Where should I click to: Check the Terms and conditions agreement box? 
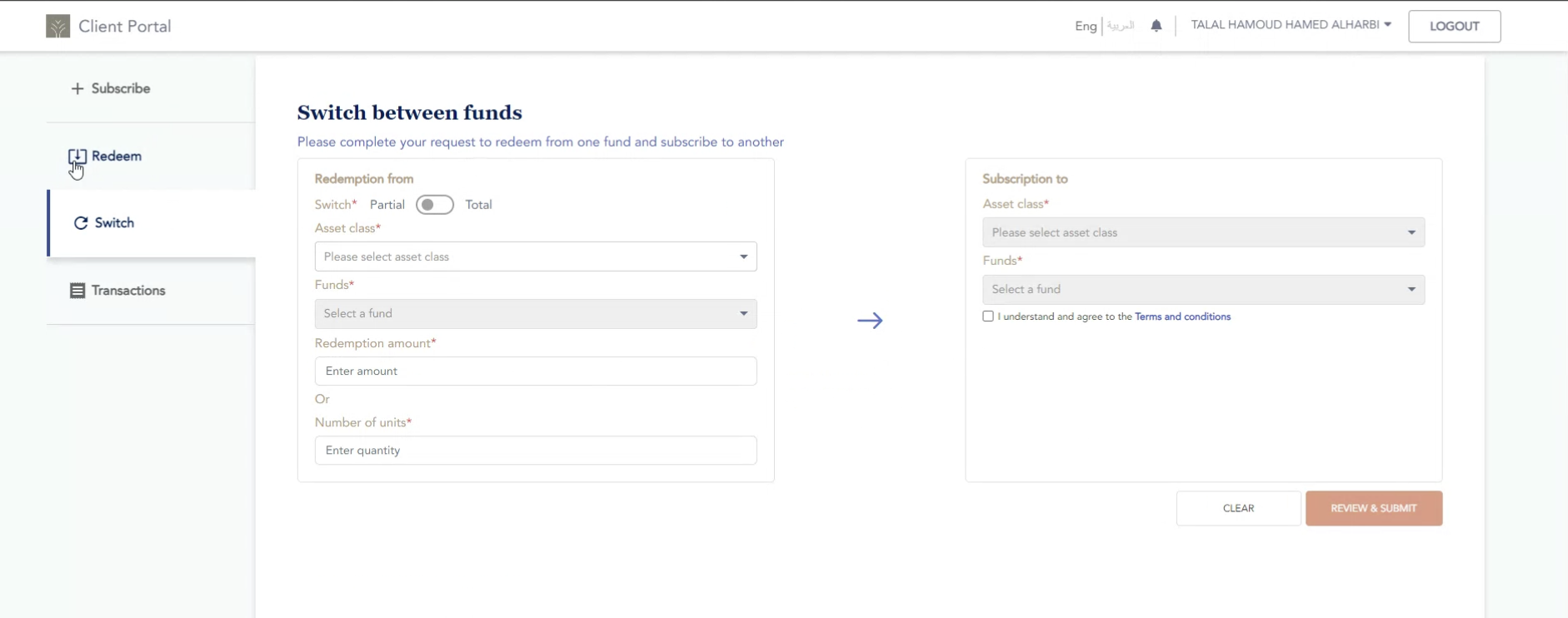point(988,316)
